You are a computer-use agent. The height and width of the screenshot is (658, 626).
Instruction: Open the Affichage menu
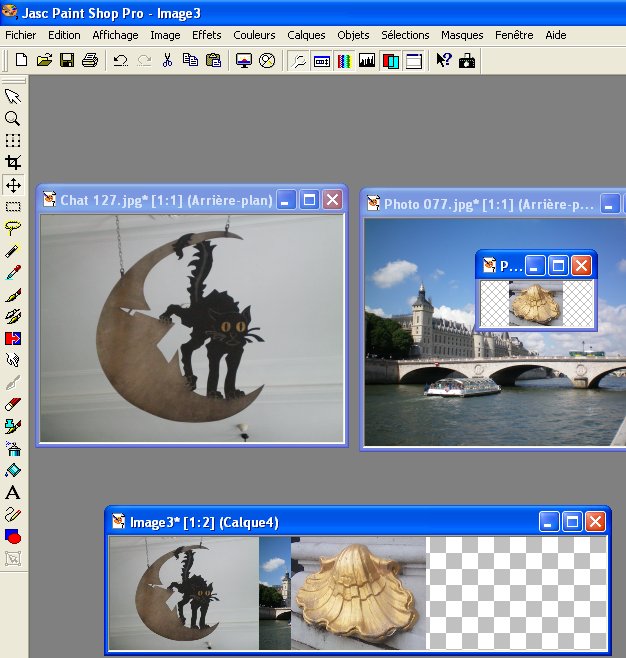tap(115, 35)
